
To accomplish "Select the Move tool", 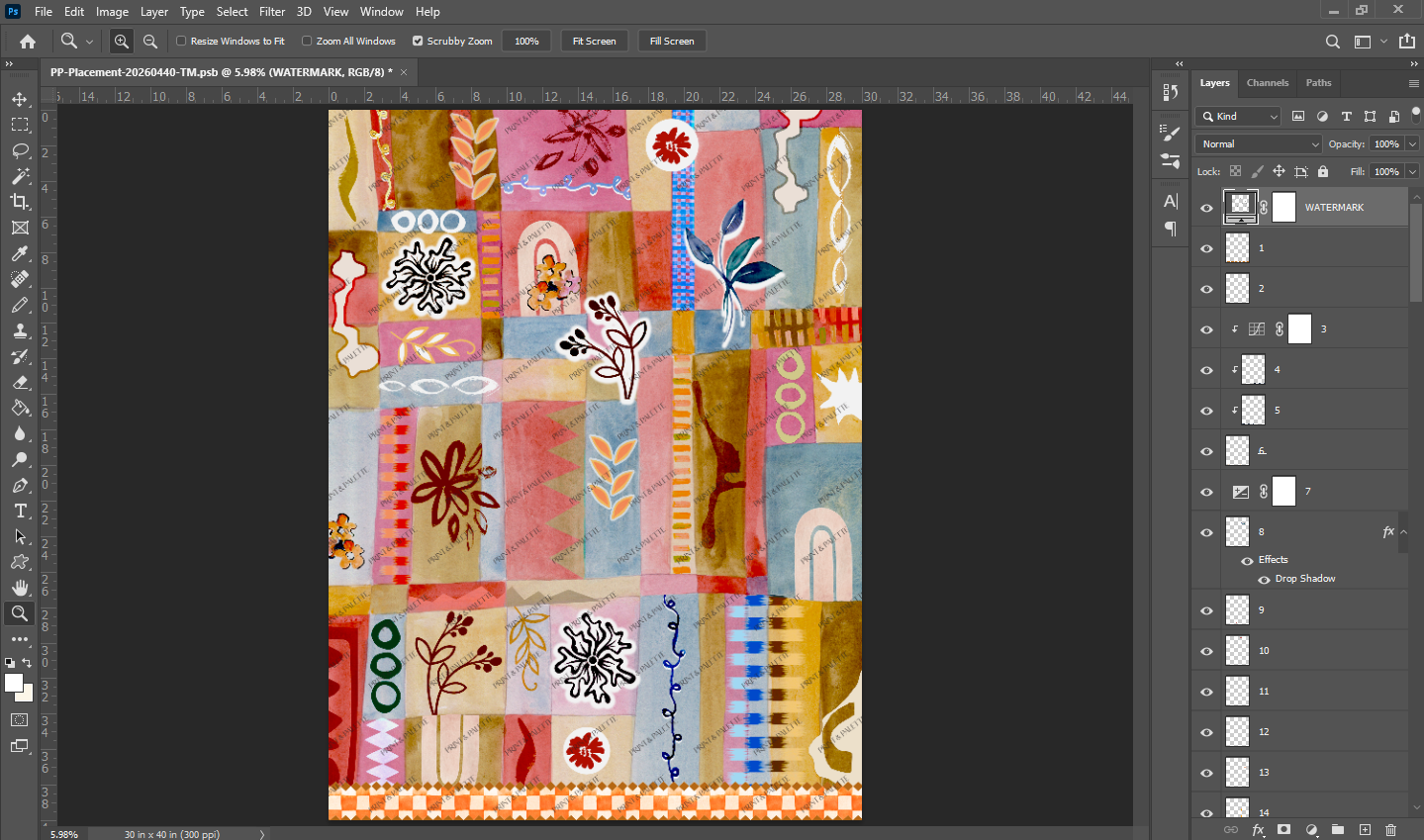I will [20, 99].
